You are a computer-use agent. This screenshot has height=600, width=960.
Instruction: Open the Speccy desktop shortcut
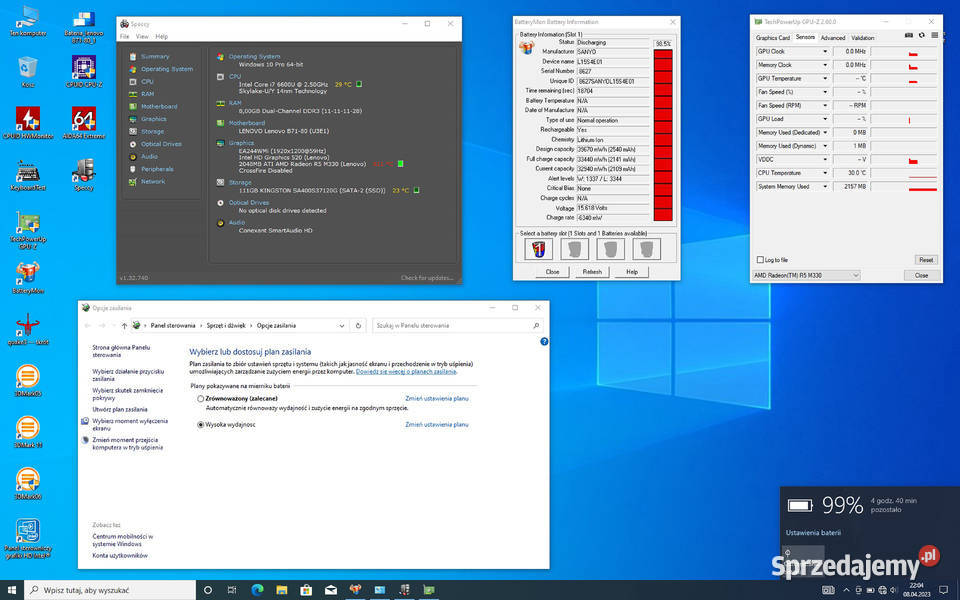(84, 176)
